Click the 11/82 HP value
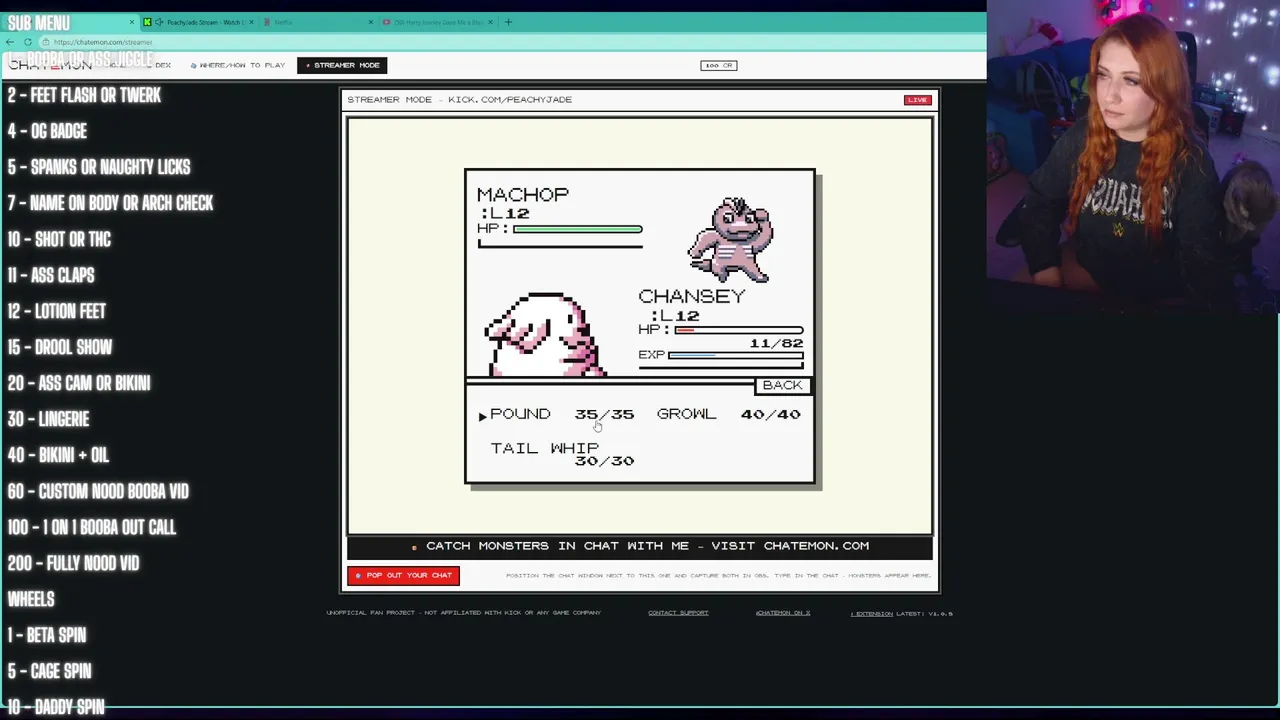Image resolution: width=1280 pixels, height=720 pixels. tap(776, 343)
